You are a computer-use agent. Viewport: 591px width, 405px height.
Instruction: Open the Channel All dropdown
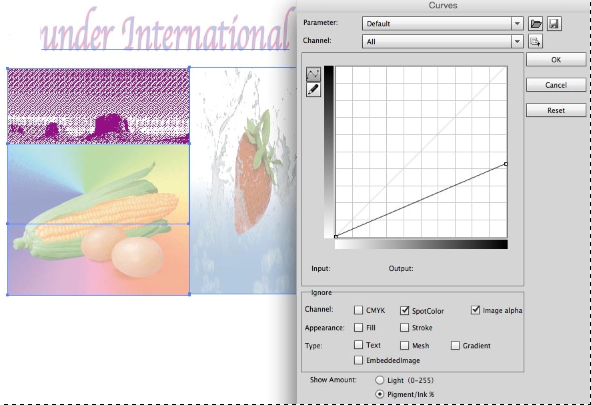[442, 41]
